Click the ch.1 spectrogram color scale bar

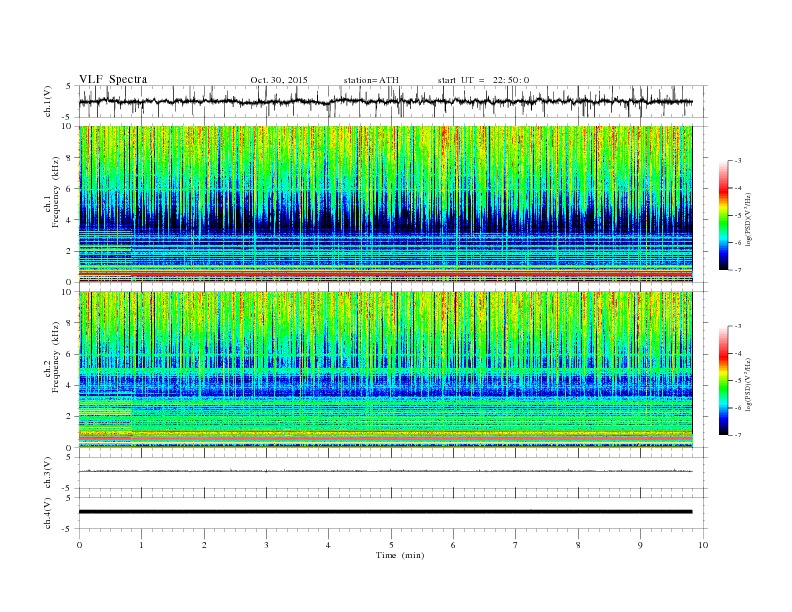tap(724, 216)
